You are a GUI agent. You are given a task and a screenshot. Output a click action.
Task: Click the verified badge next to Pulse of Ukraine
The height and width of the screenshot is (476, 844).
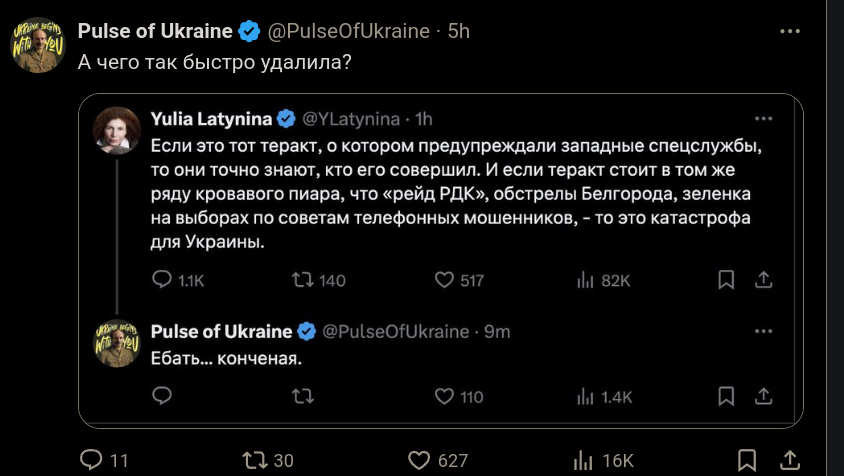point(249,31)
